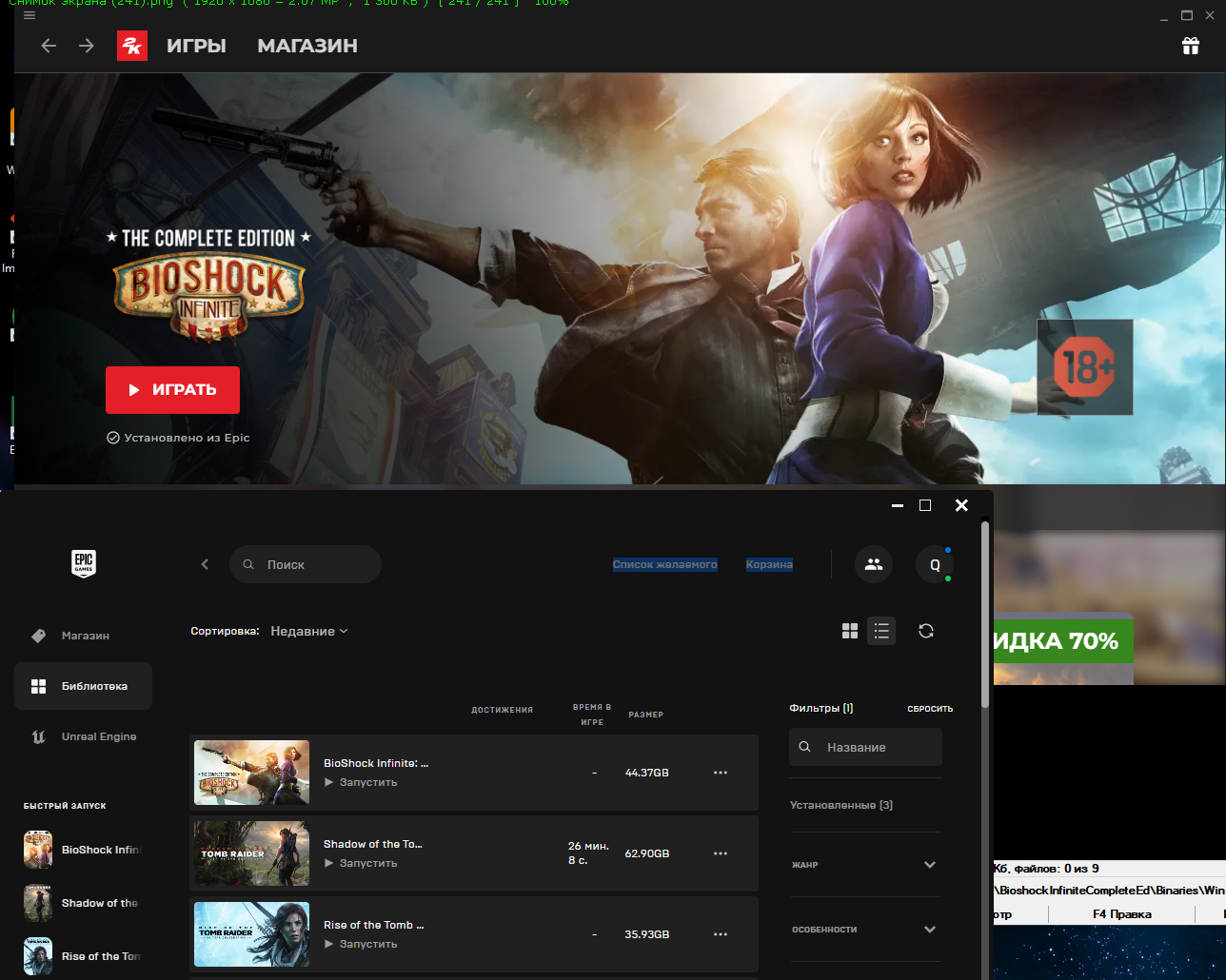Click the 35.93GB size value

pos(647,934)
